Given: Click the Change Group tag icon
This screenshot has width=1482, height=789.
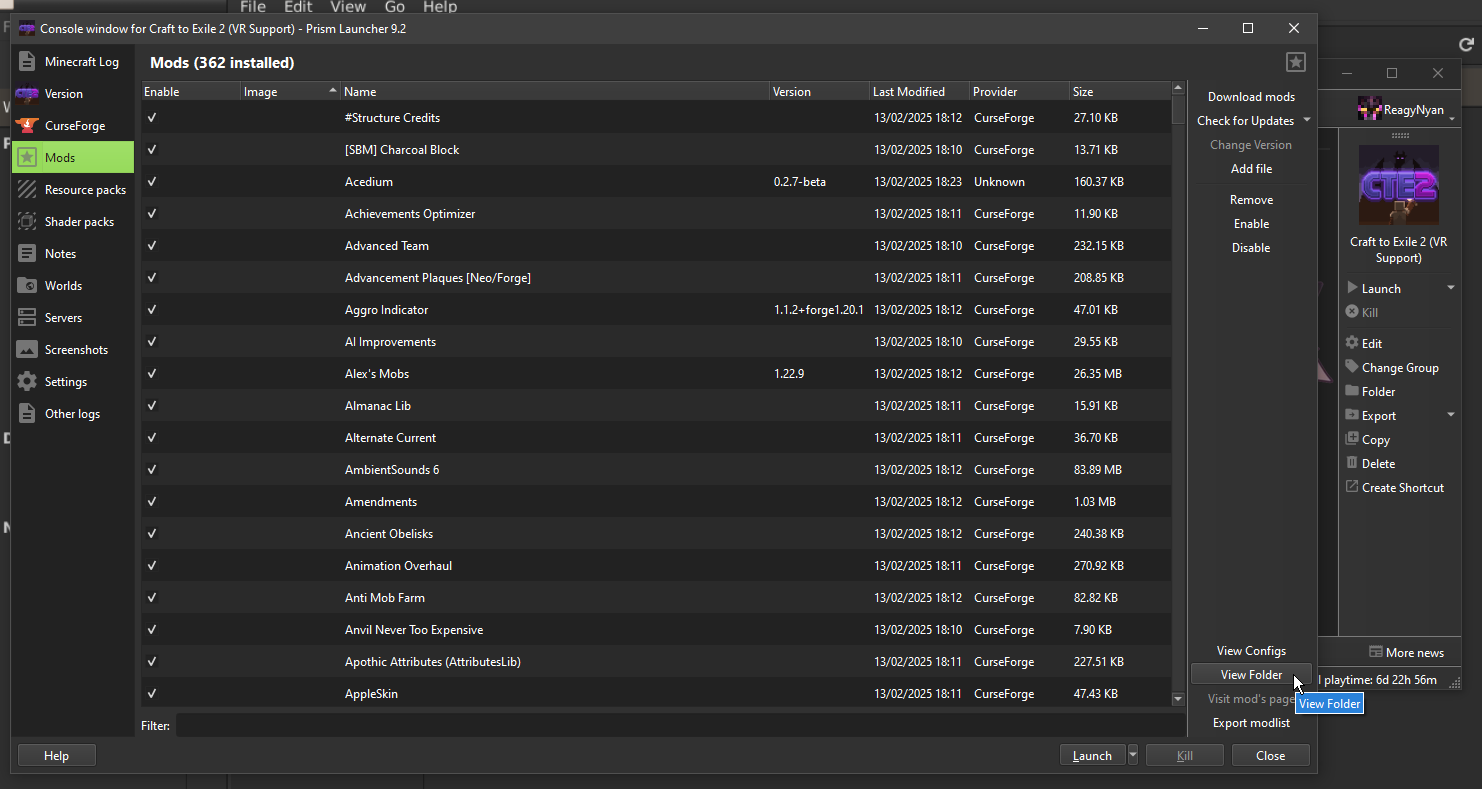Looking at the screenshot, I should [1352, 367].
